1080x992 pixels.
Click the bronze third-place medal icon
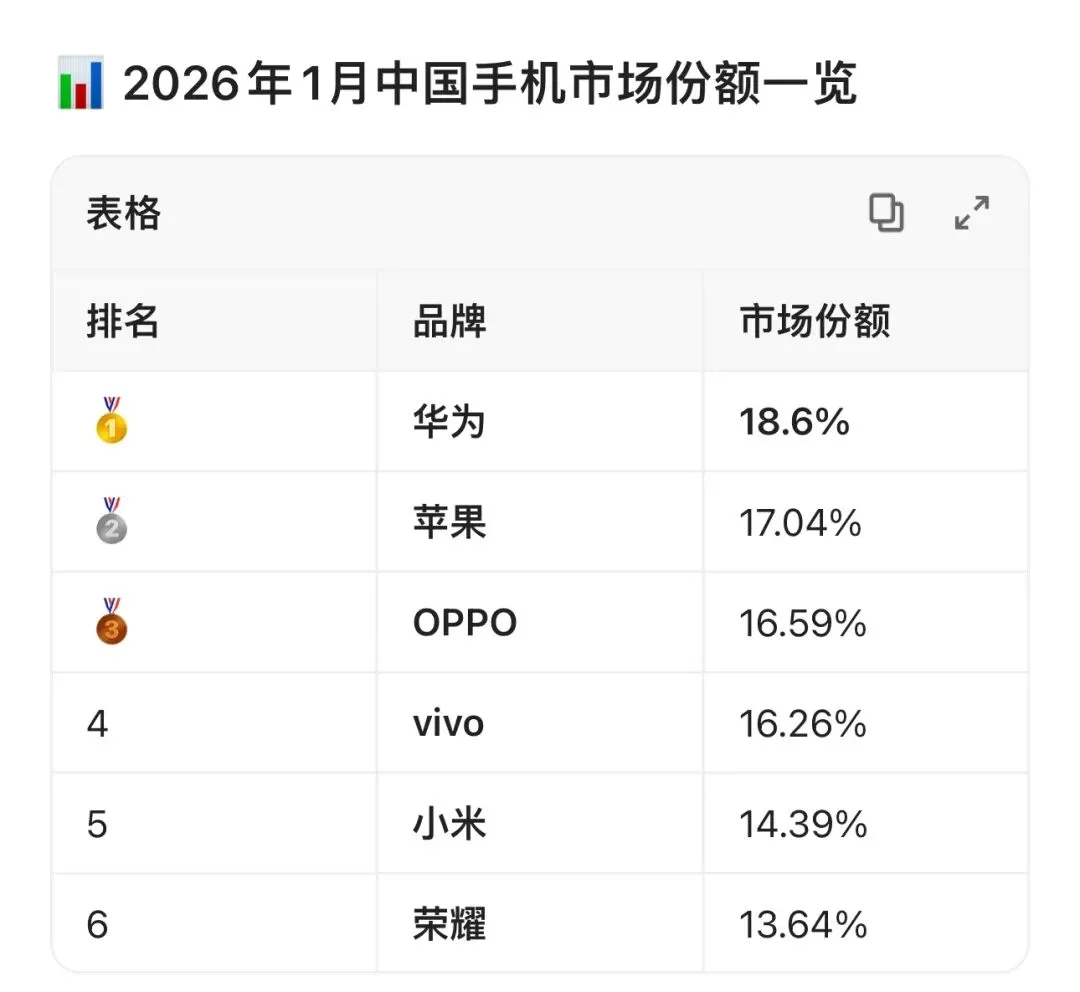[x=112, y=621]
